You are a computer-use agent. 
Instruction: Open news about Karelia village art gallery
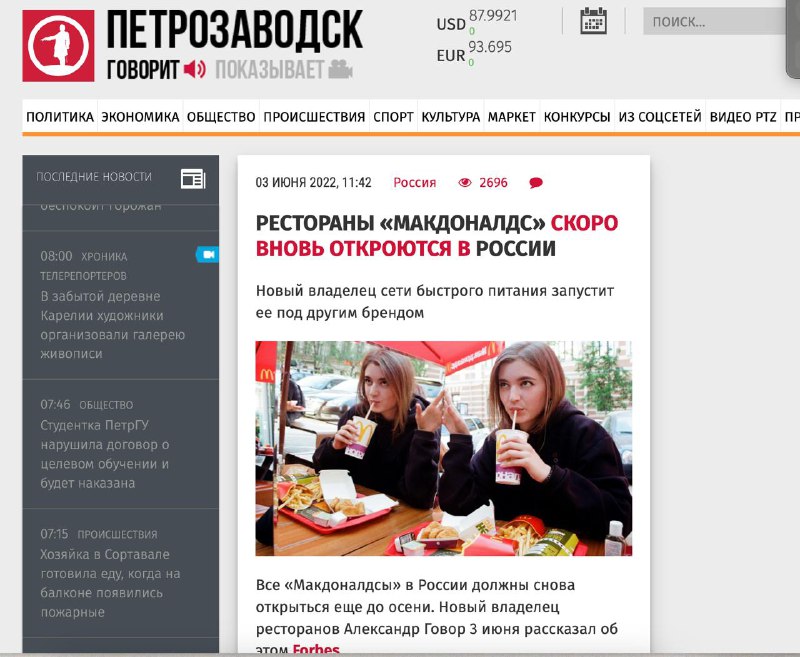tap(112, 324)
